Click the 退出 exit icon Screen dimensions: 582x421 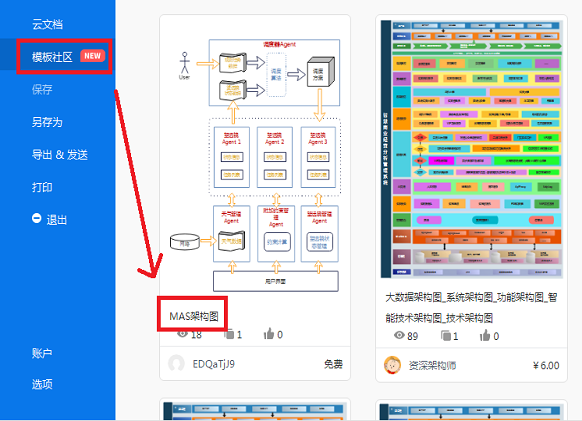36,218
